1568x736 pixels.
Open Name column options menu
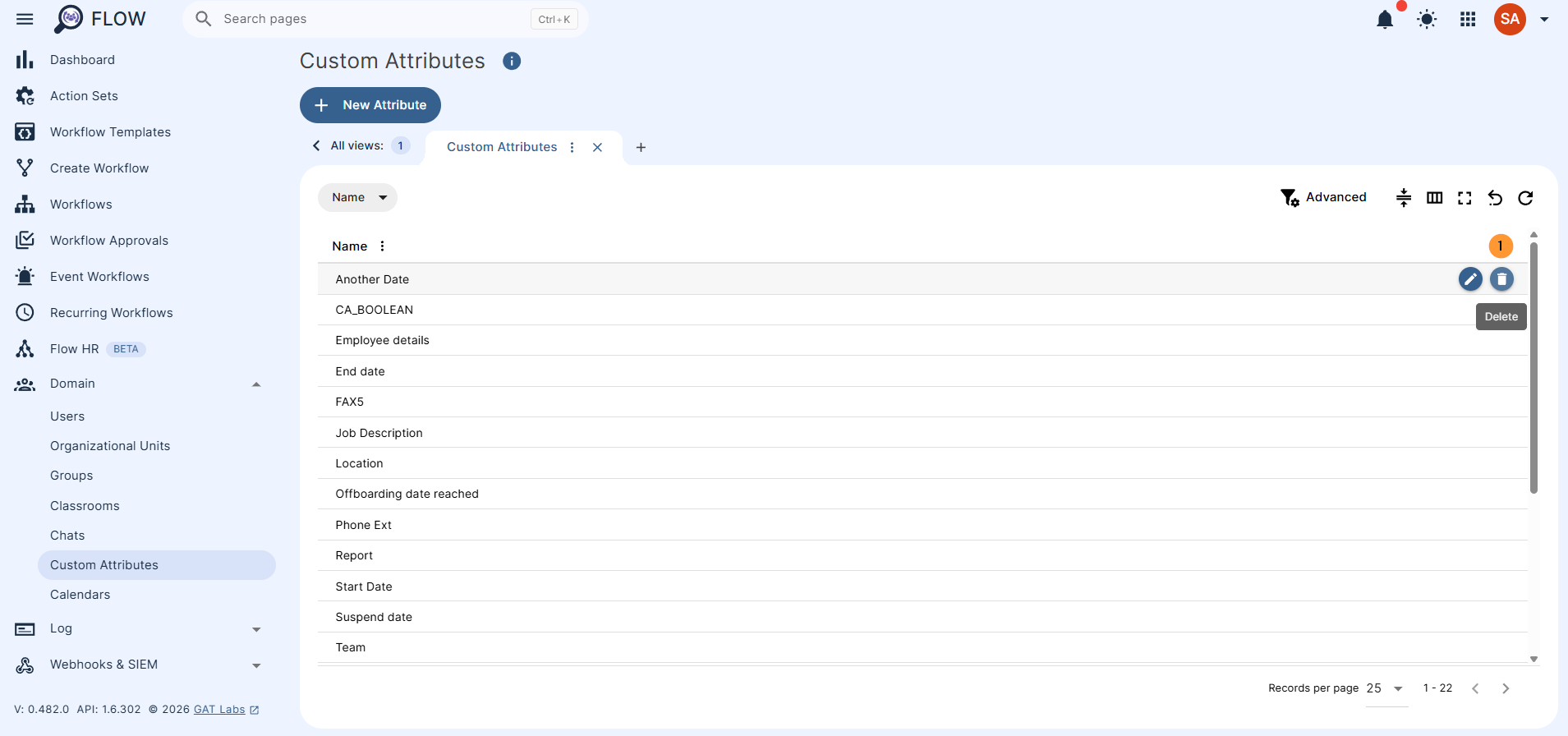(382, 246)
